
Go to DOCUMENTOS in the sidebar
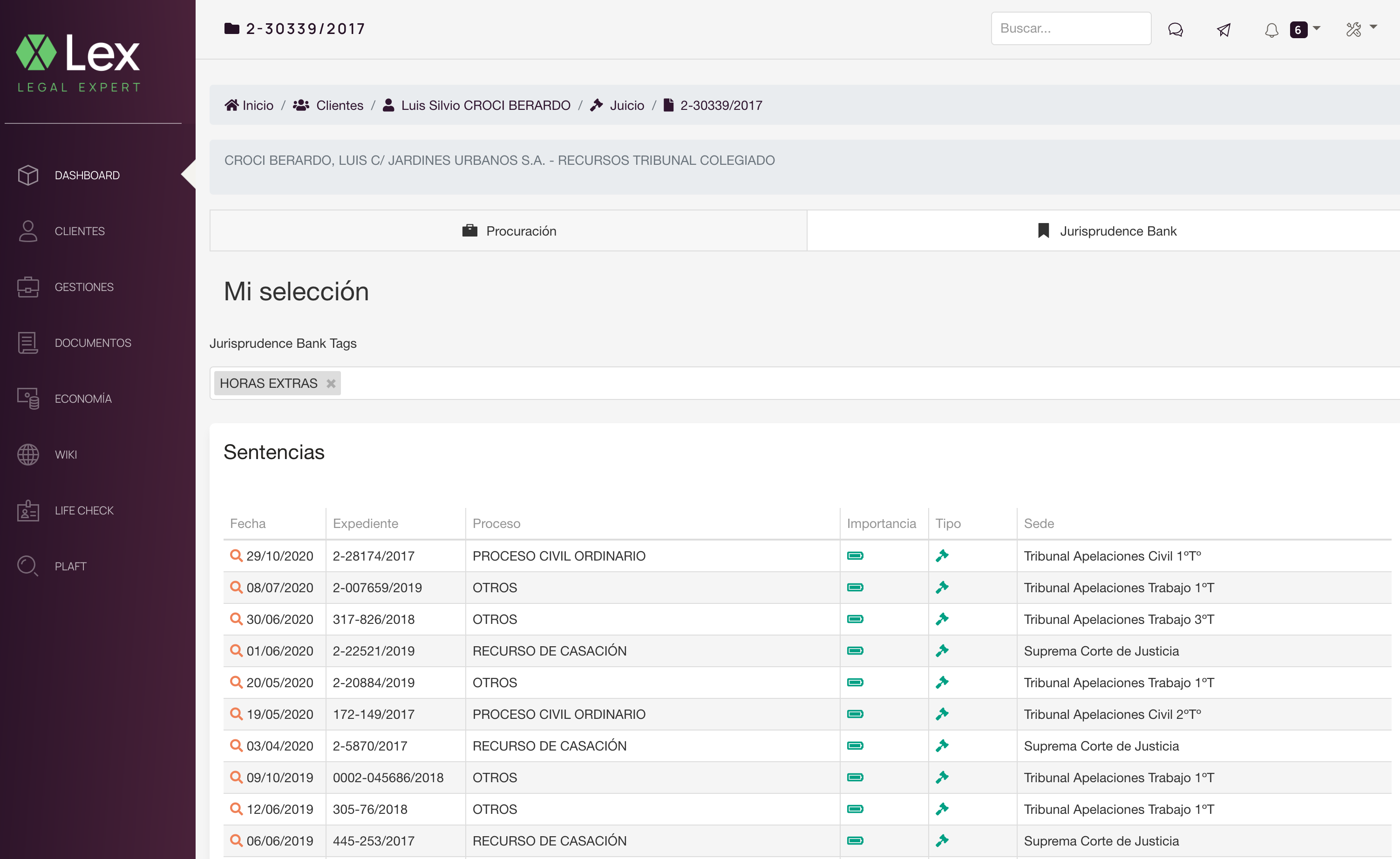(x=93, y=343)
